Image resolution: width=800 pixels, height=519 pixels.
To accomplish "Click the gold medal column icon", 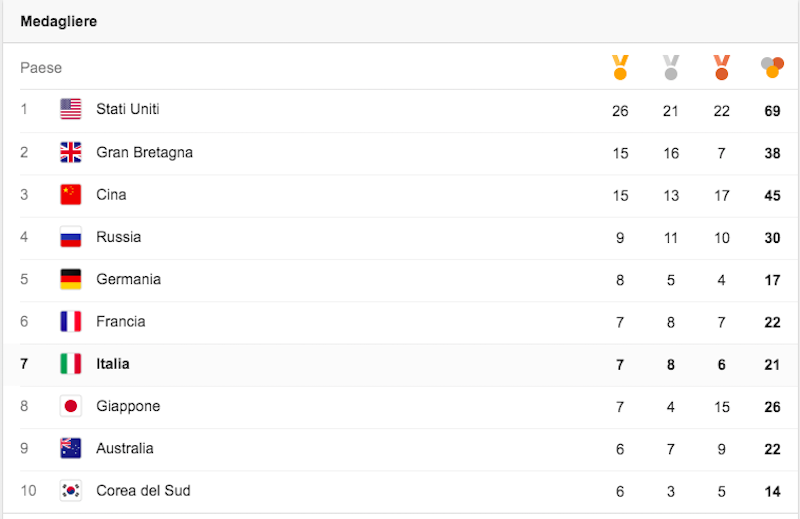I will pyautogui.click(x=620, y=68).
